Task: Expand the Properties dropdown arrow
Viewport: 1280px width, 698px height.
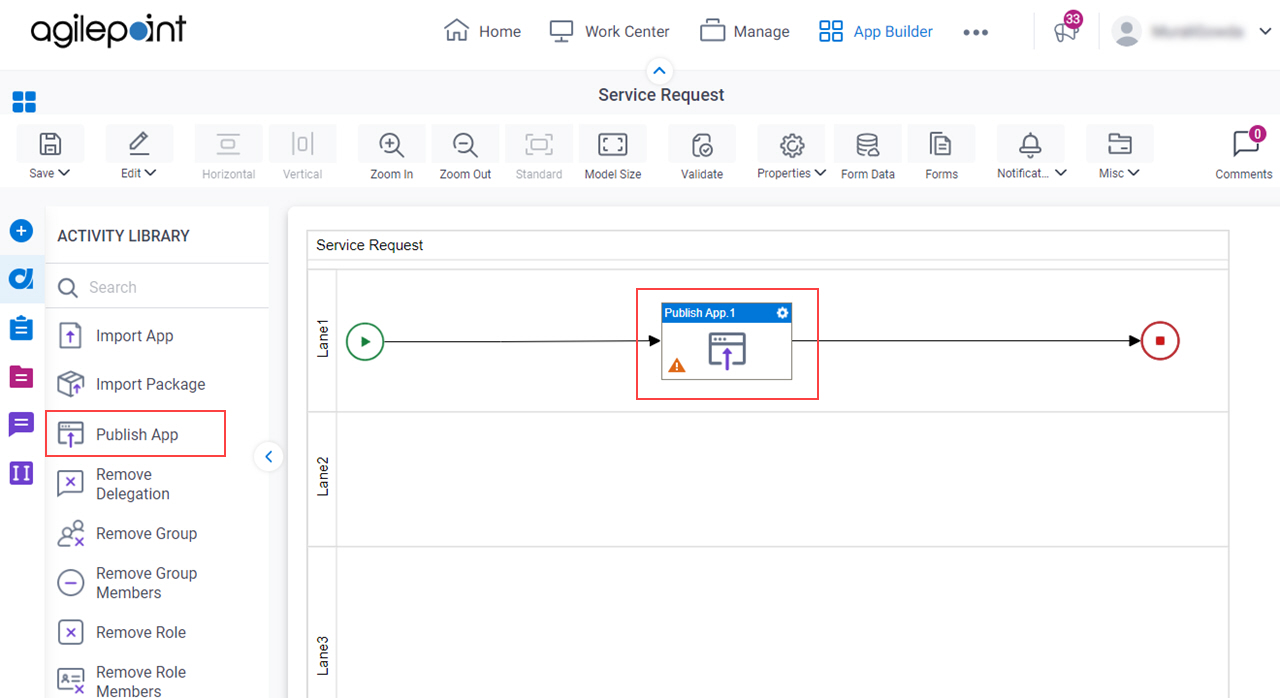Action: pyautogui.click(x=820, y=173)
